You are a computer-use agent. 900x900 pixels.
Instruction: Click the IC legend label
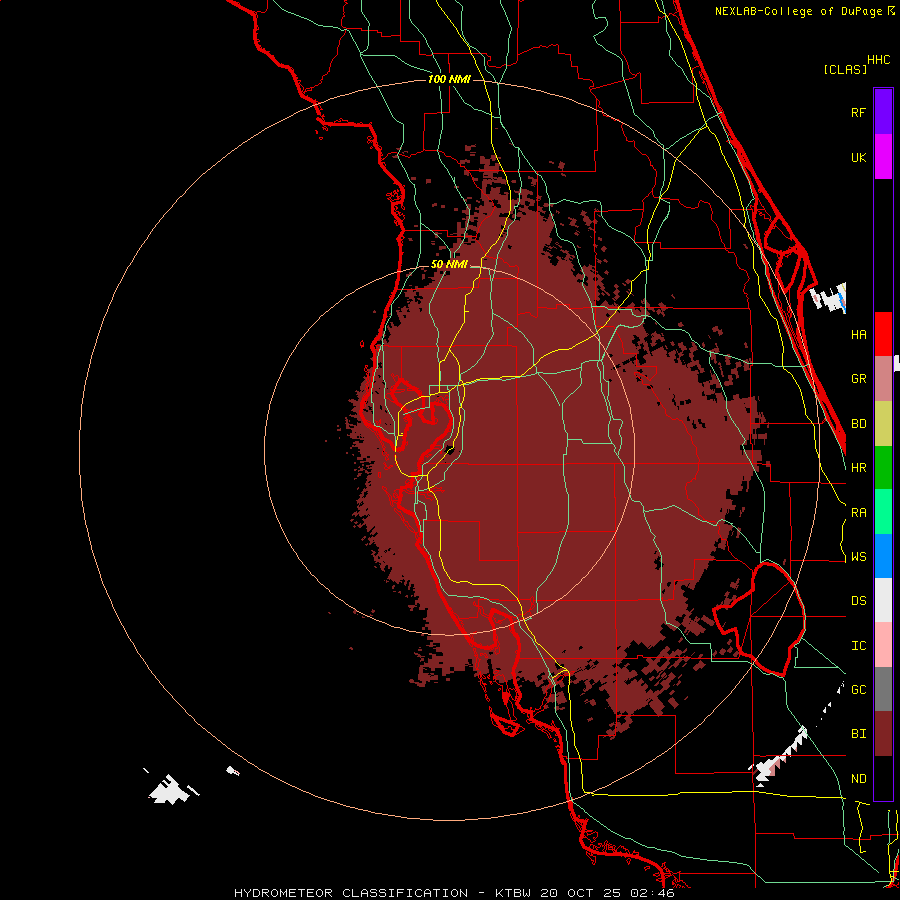point(858,646)
